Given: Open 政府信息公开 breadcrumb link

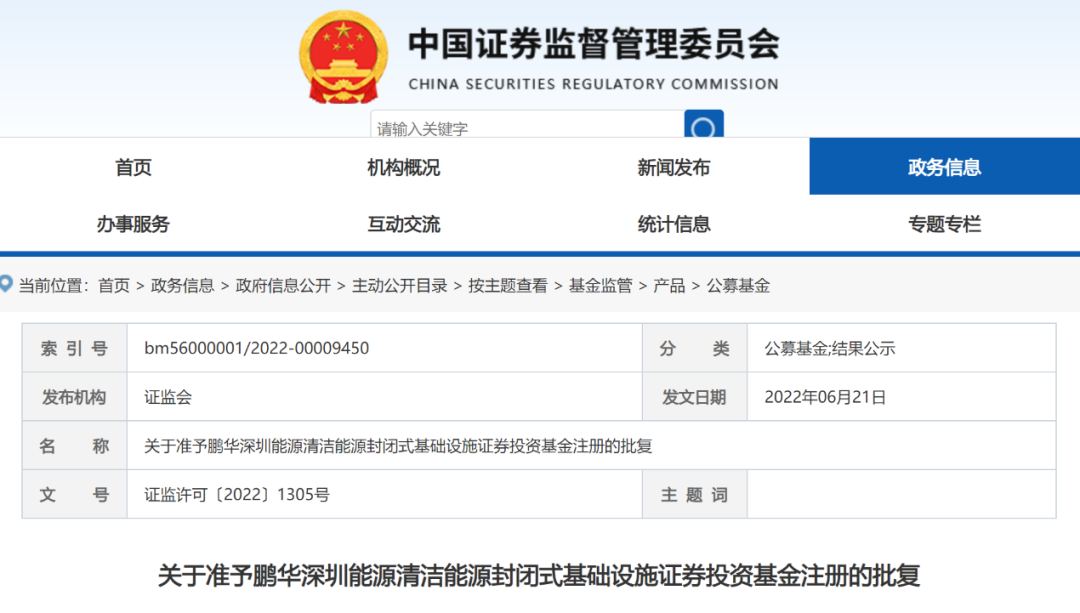Looking at the screenshot, I should pyautogui.click(x=283, y=286).
